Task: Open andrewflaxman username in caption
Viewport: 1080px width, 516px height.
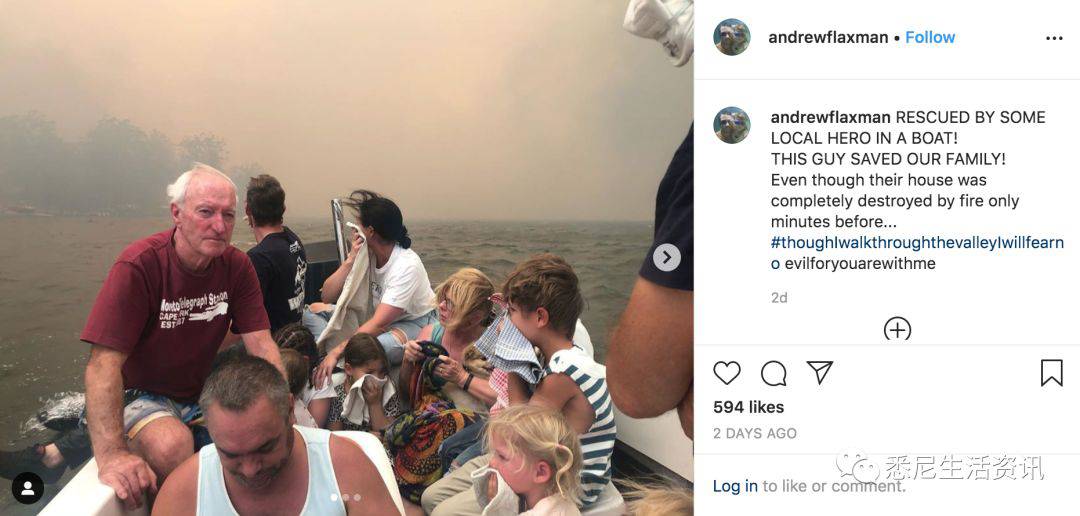Action: (831, 118)
